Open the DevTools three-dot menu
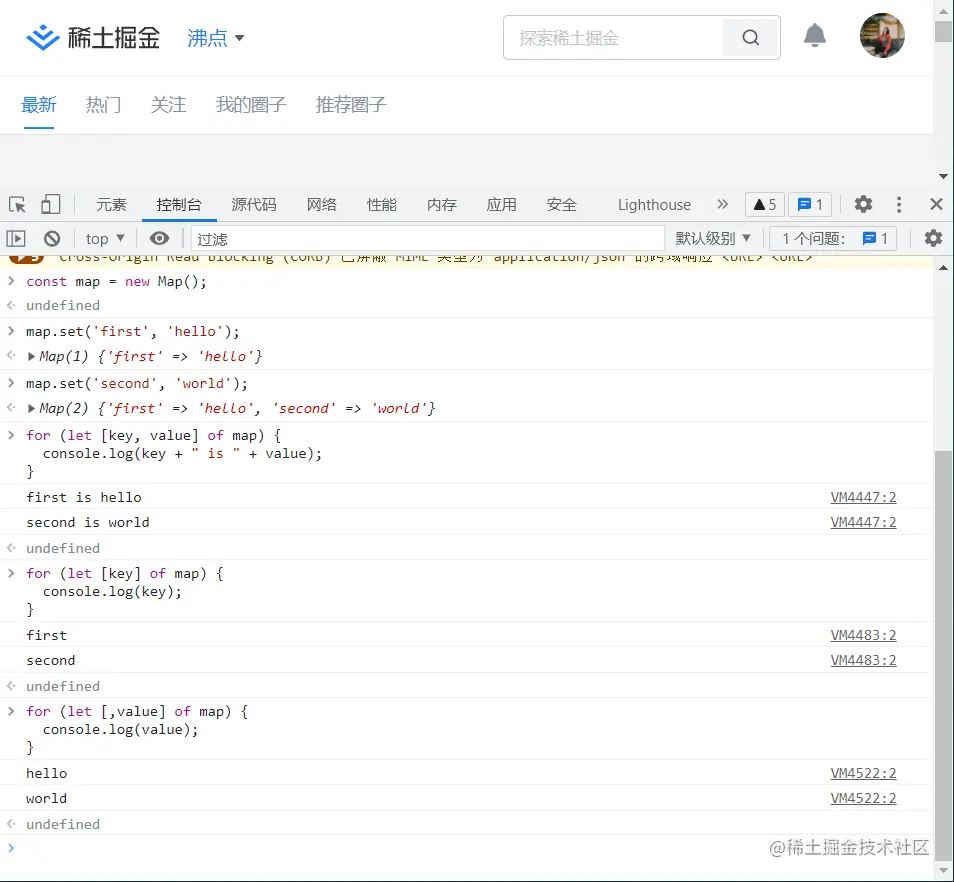The height and width of the screenshot is (882, 954). (899, 204)
